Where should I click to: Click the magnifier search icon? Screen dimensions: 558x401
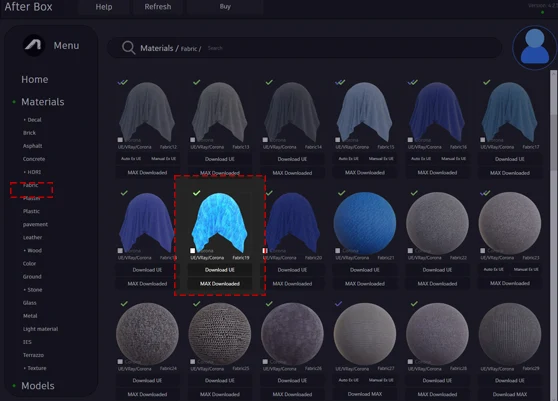pos(128,48)
